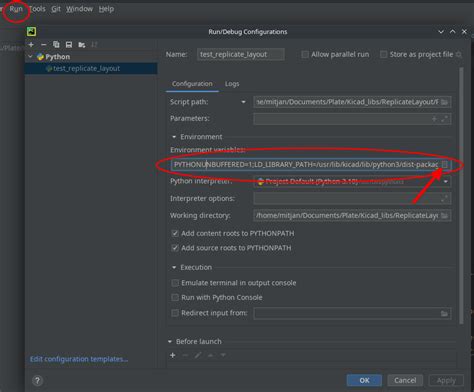The image size is (474, 392).
Task: Switch to the Logs tab
Action: pos(232,84)
